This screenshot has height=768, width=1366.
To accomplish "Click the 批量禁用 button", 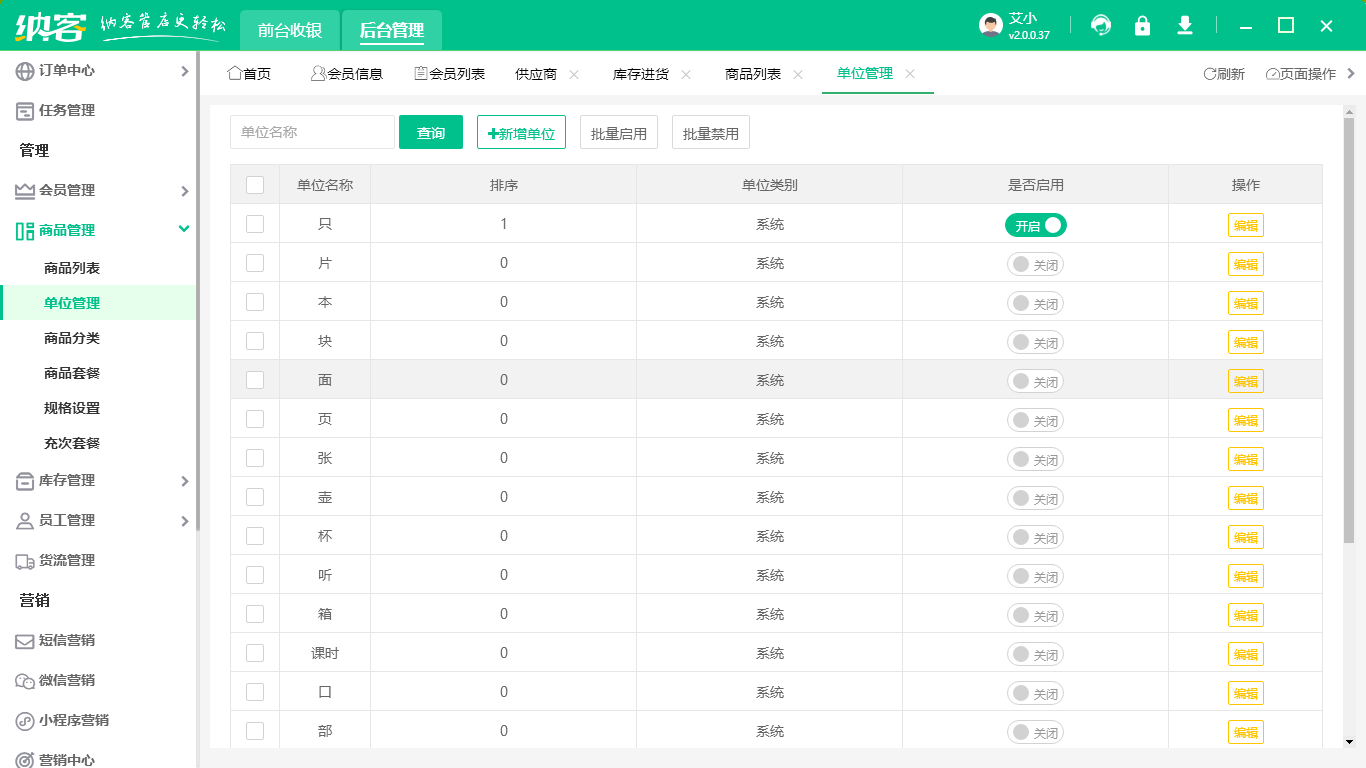I will point(711,132).
